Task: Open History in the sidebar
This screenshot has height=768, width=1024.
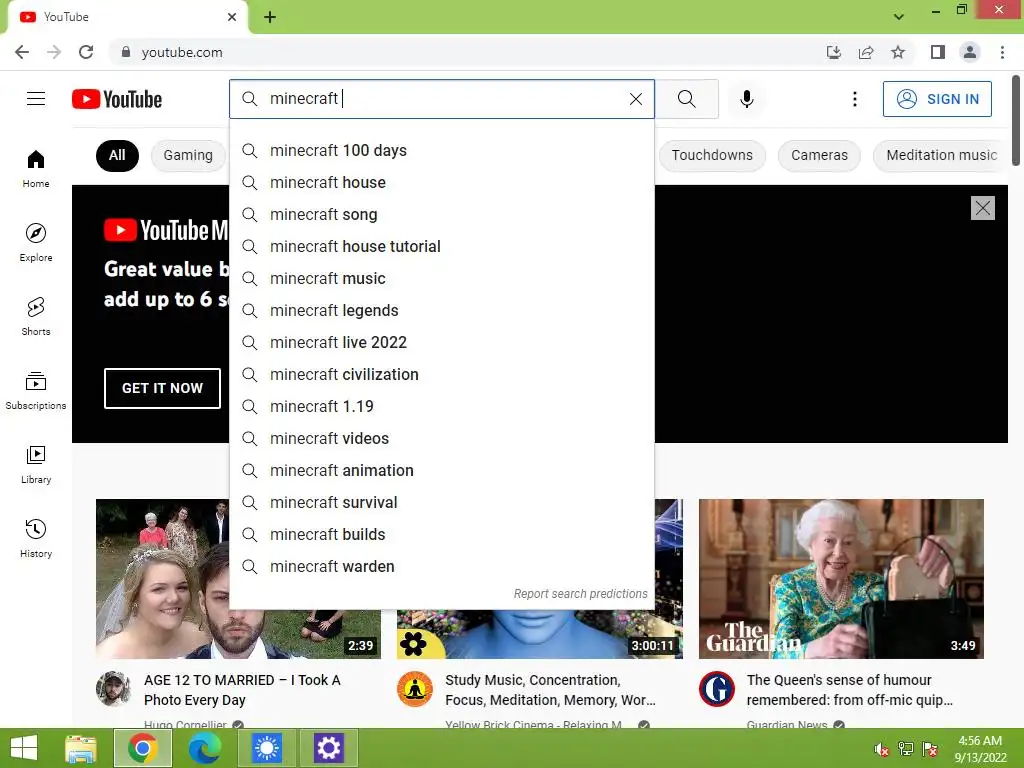Action: [x=36, y=539]
